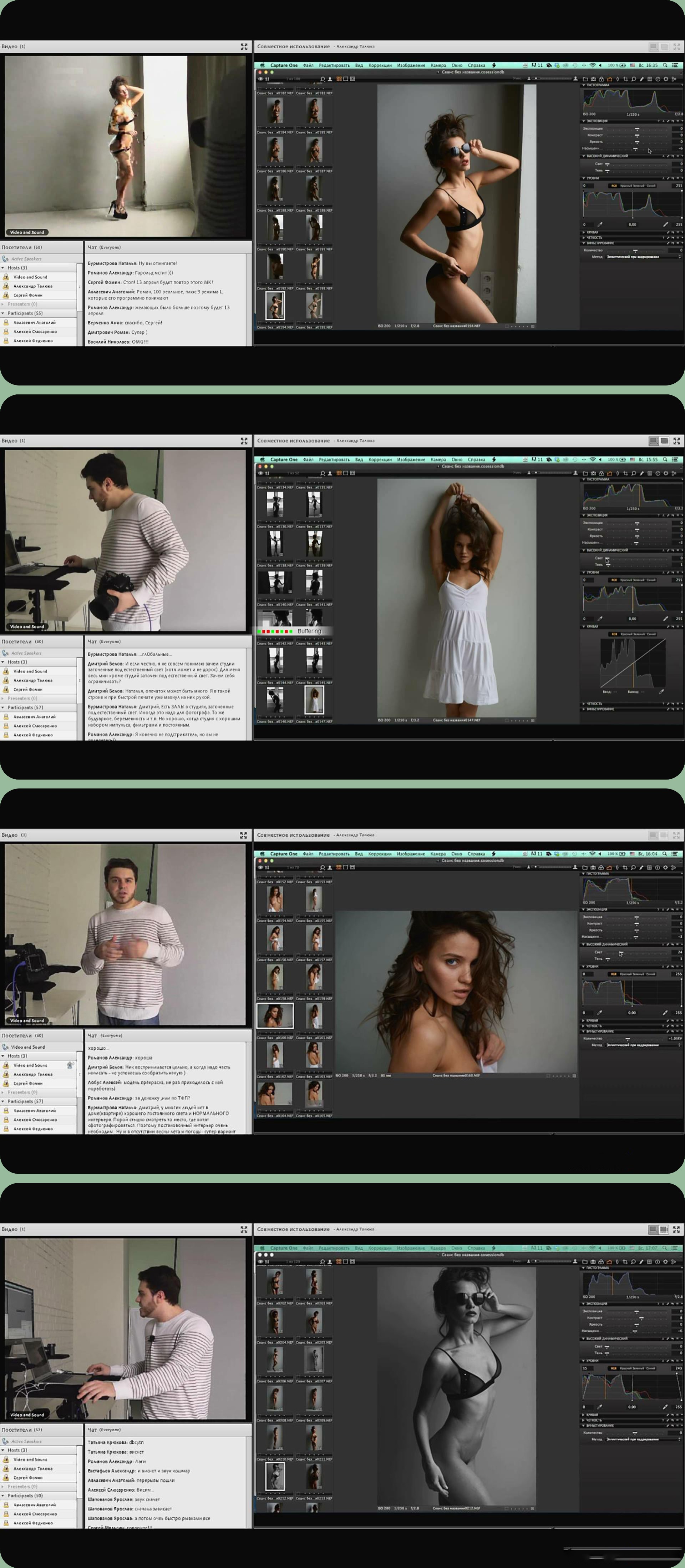Screen dimensions: 685x1568
Task: Select Exposure tool tab in the 16:35 Capture One window
Action: pos(609,79)
